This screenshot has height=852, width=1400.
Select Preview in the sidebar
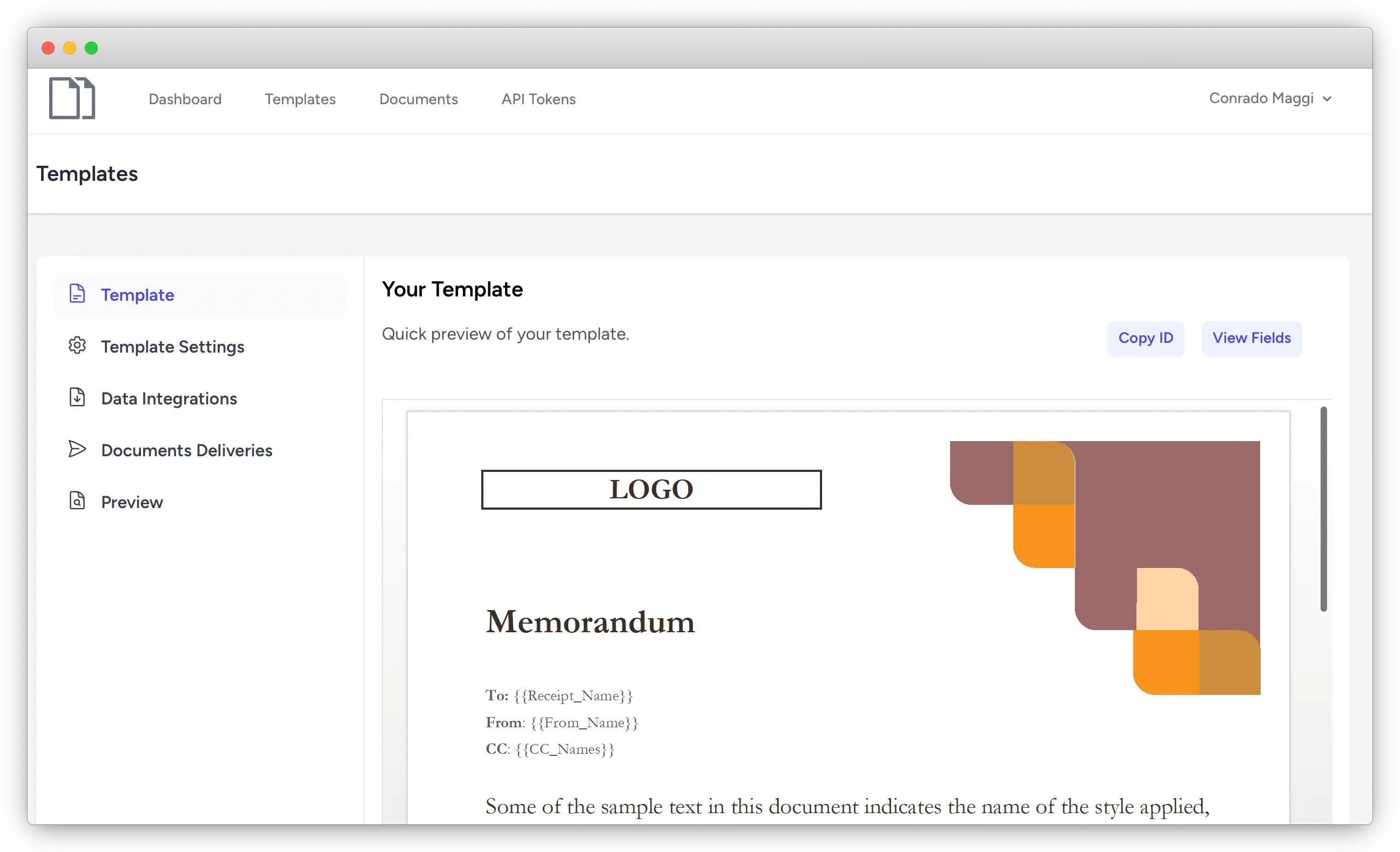coord(131,502)
